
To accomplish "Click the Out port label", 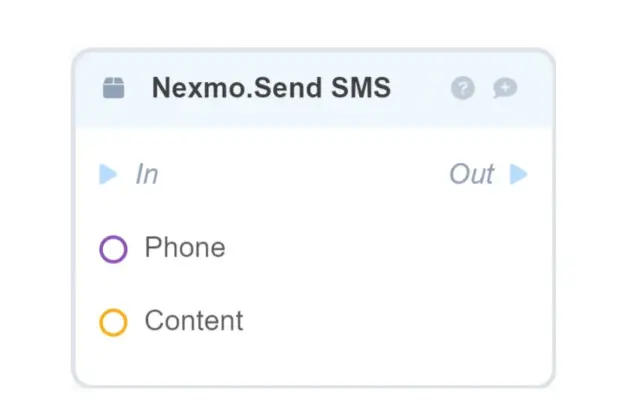I will [x=472, y=175].
